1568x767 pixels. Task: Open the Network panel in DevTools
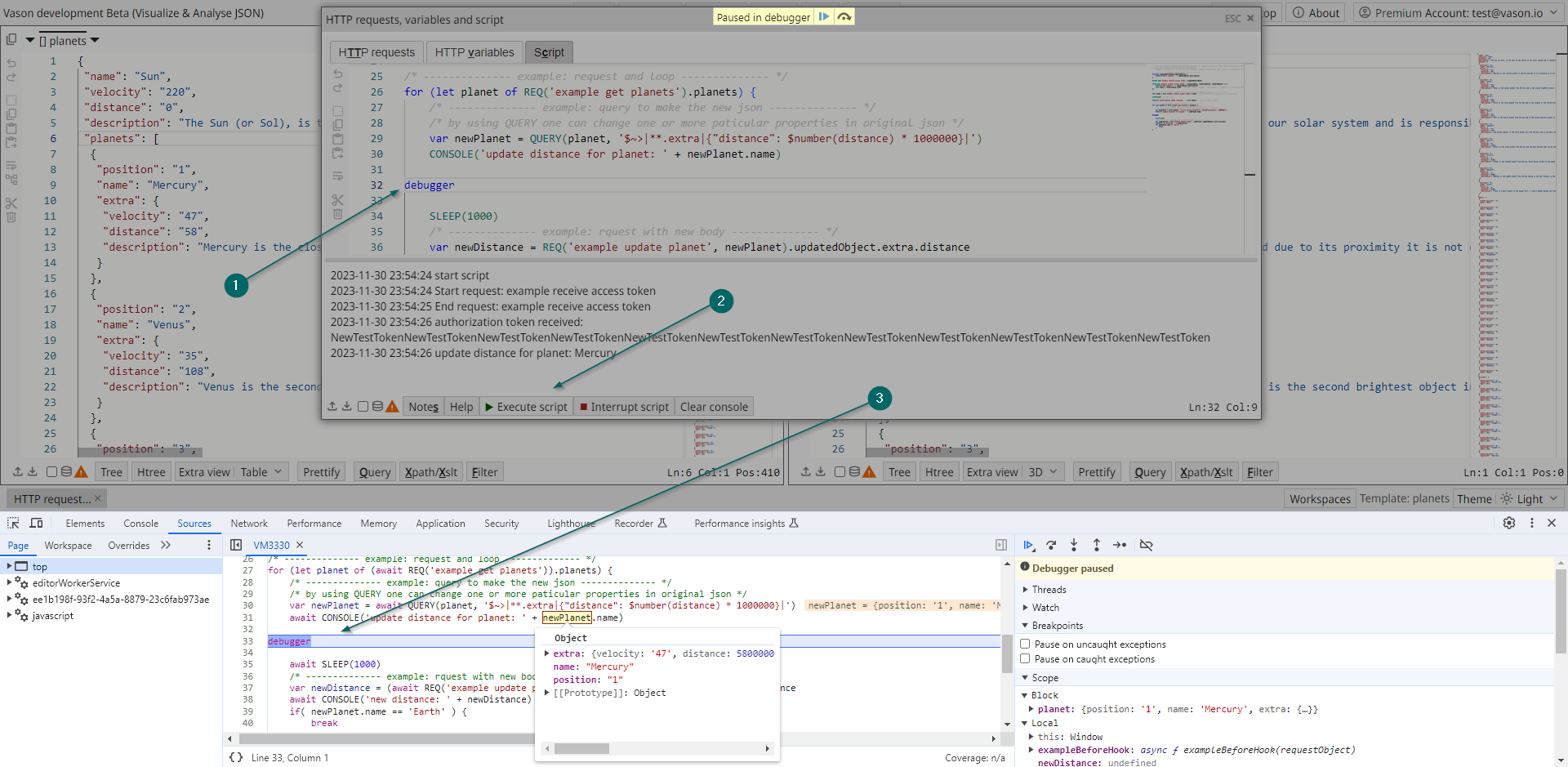pyautogui.click(x=248, y=523)
